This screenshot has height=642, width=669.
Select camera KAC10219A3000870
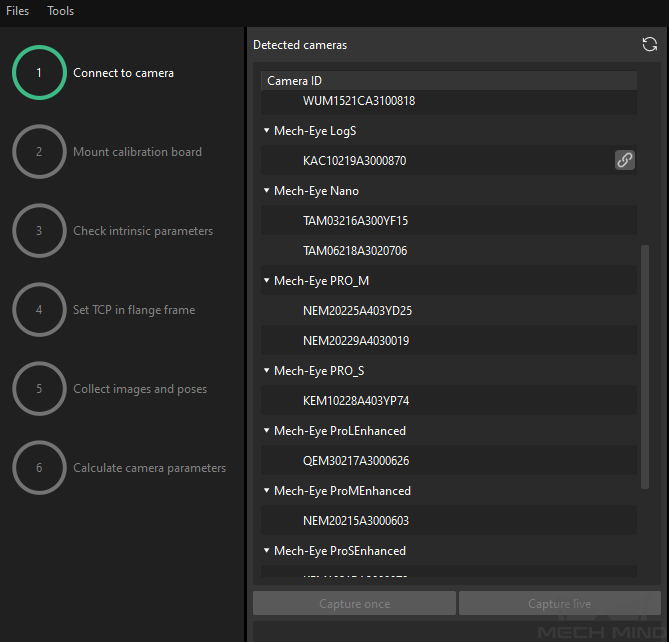point(449,160)
